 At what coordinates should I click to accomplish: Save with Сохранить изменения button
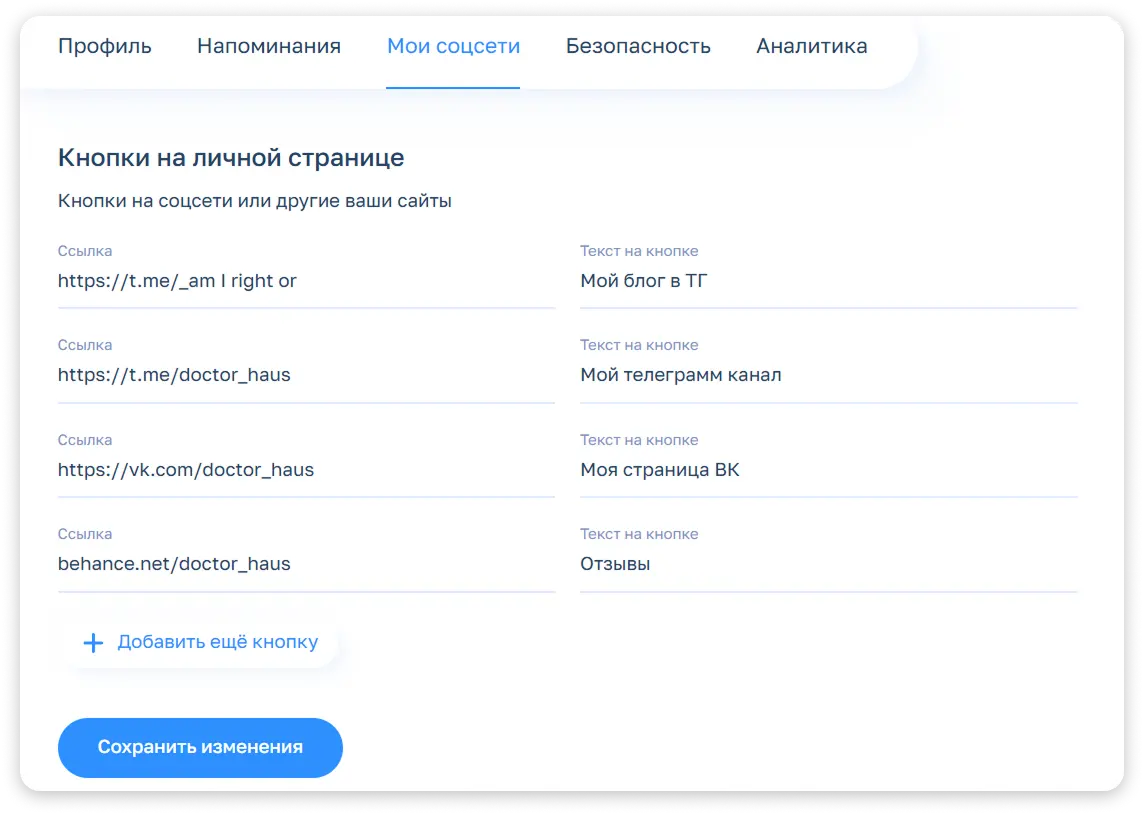click(x=200, y=747)
